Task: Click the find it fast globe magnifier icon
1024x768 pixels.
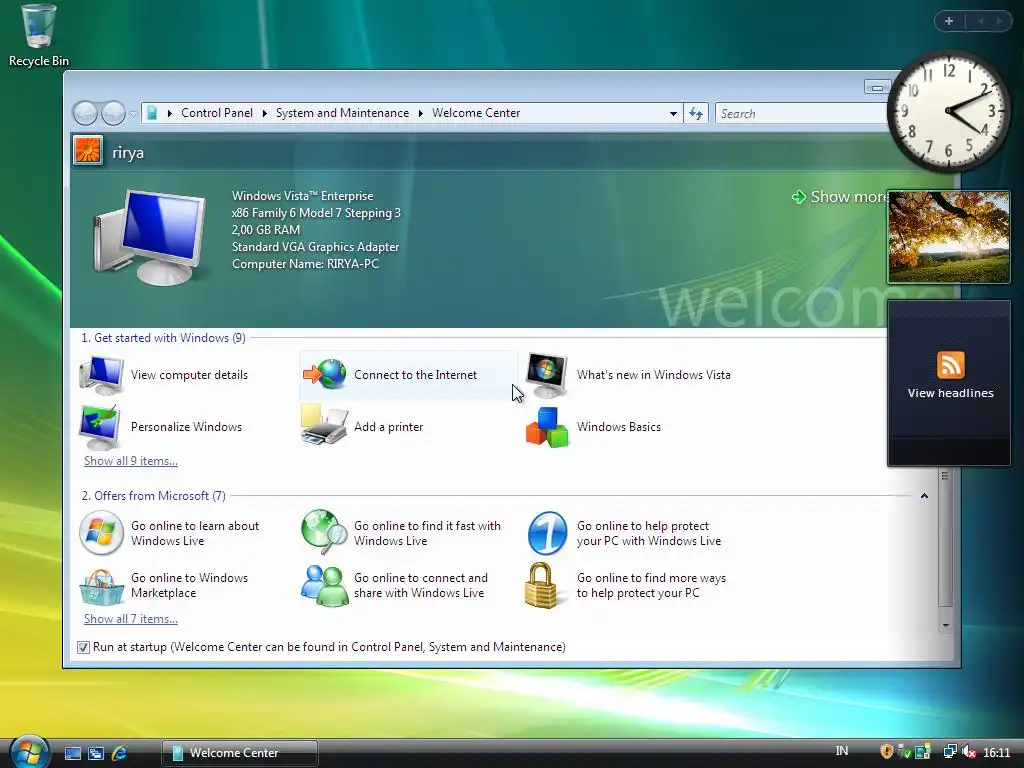Action: point(325,532)
